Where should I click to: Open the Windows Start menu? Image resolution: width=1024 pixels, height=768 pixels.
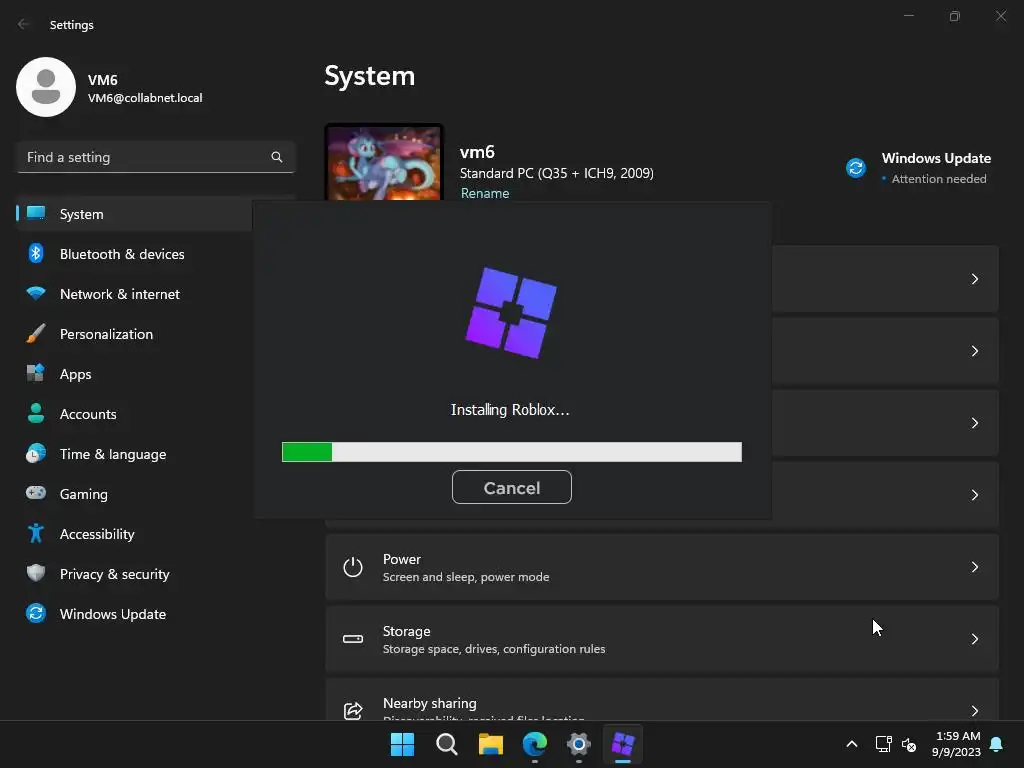click(x=402, y=744)
